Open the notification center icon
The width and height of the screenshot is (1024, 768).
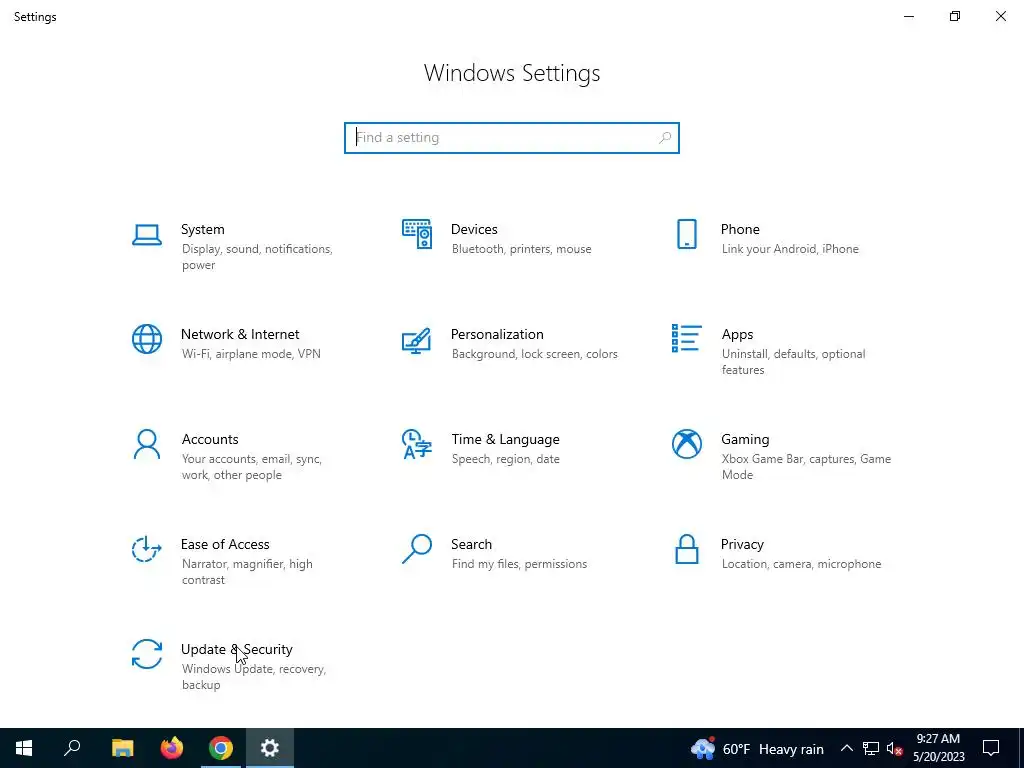tap(991, 748)
